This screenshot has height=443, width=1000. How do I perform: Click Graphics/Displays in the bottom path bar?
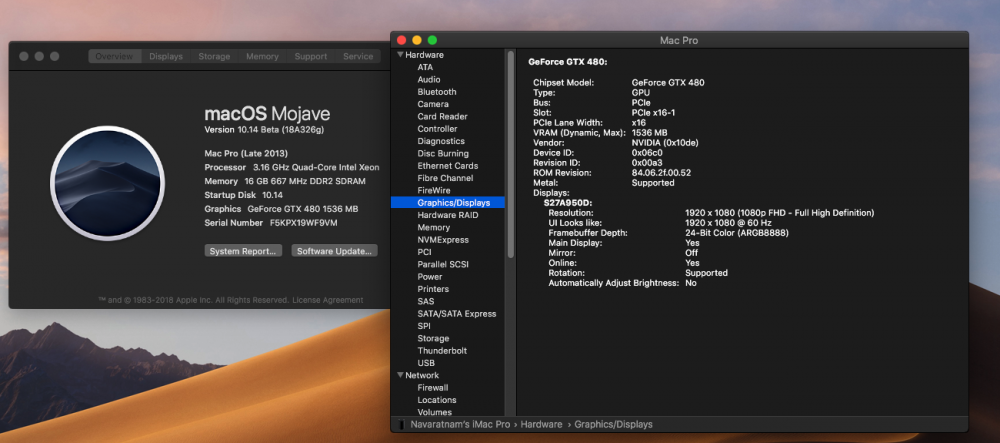tap(614, 425)
